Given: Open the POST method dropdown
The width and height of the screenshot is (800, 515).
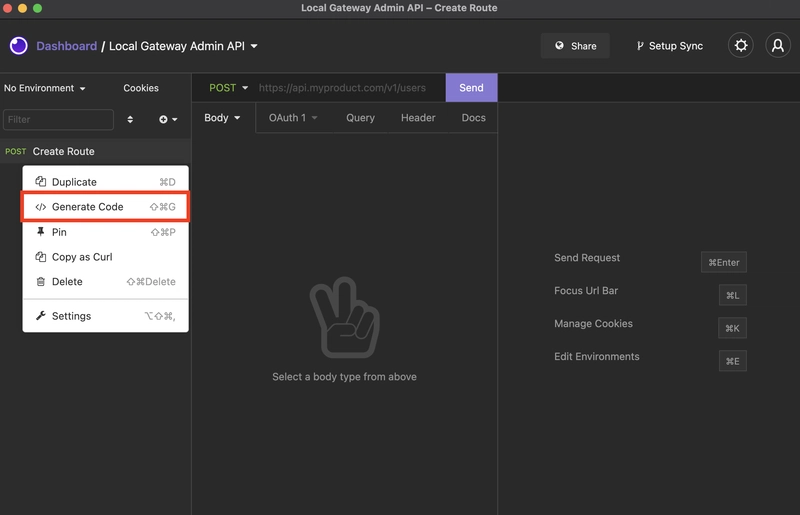Looking at the screenshot, I should pyautogui.click(x=228, y=88).
